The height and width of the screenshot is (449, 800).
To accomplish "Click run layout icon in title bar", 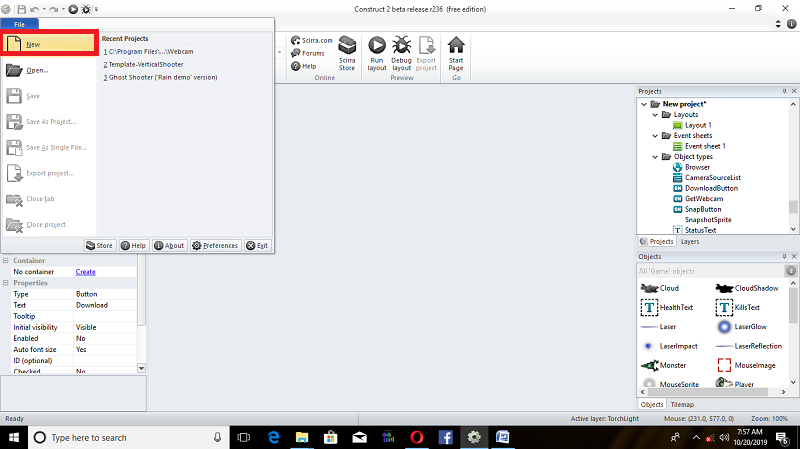I will click(x=73, y=9).
